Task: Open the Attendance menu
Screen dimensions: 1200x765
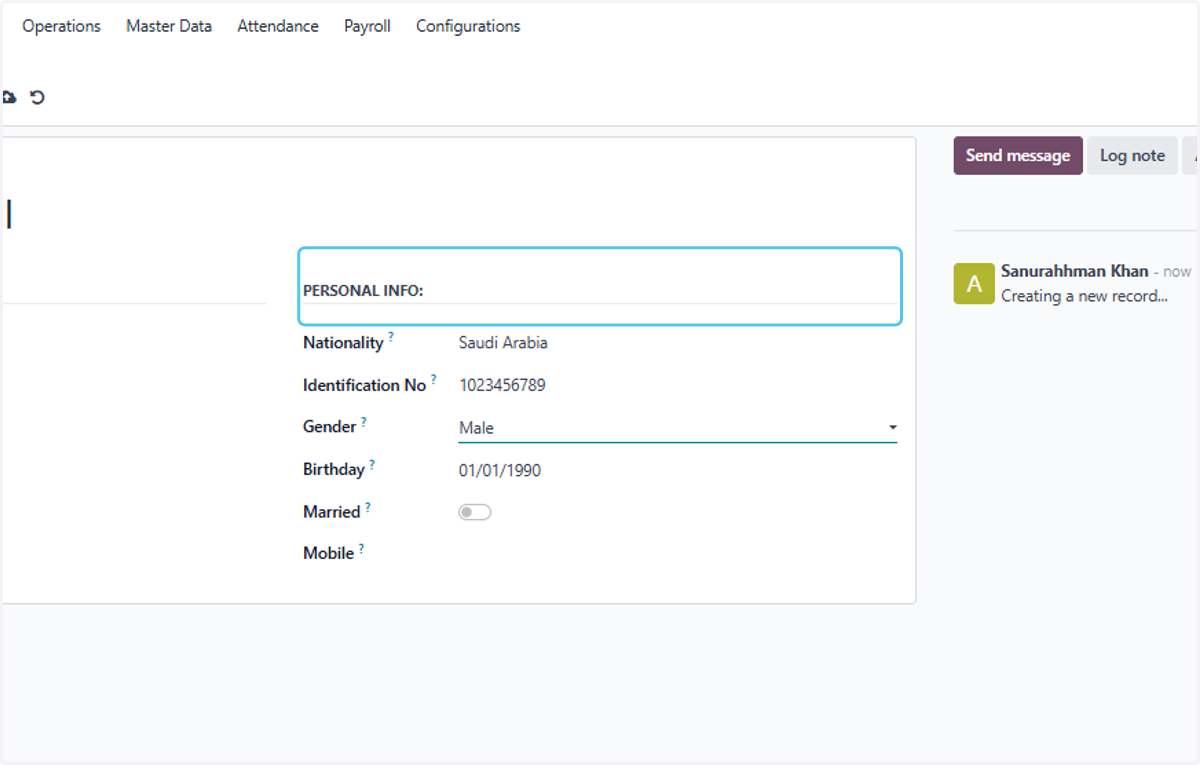Action: click(x=278, y=26)
